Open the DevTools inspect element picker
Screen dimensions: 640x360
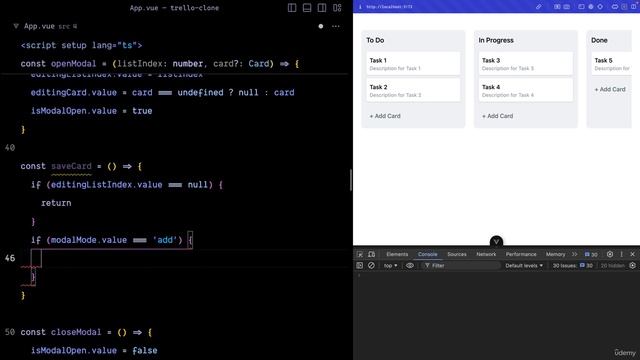[x=360, y=254]
